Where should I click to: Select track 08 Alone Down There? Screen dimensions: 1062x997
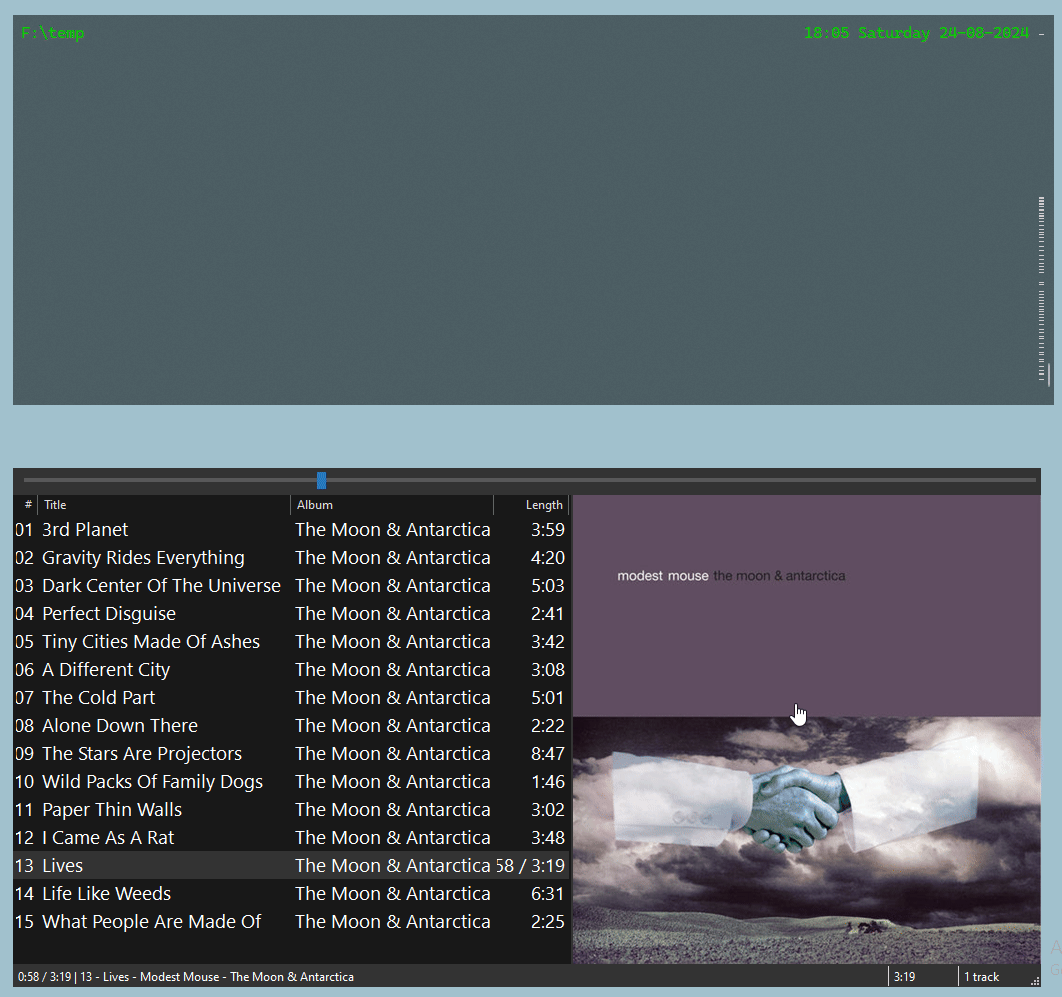[291, 725]
